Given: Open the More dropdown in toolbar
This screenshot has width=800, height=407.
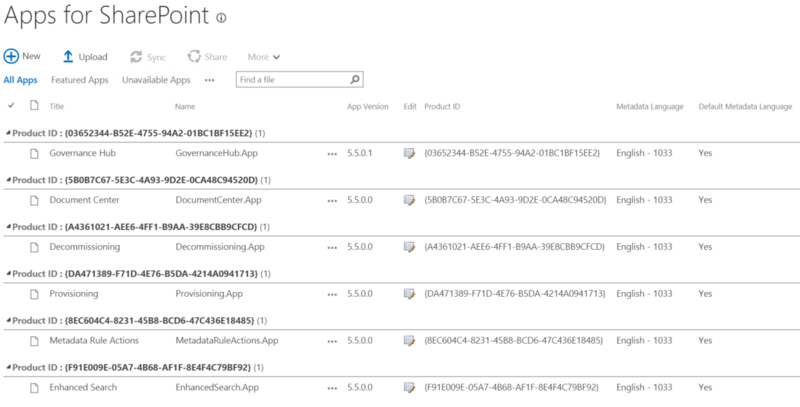Looking at the screenshot, I should 264,57.
